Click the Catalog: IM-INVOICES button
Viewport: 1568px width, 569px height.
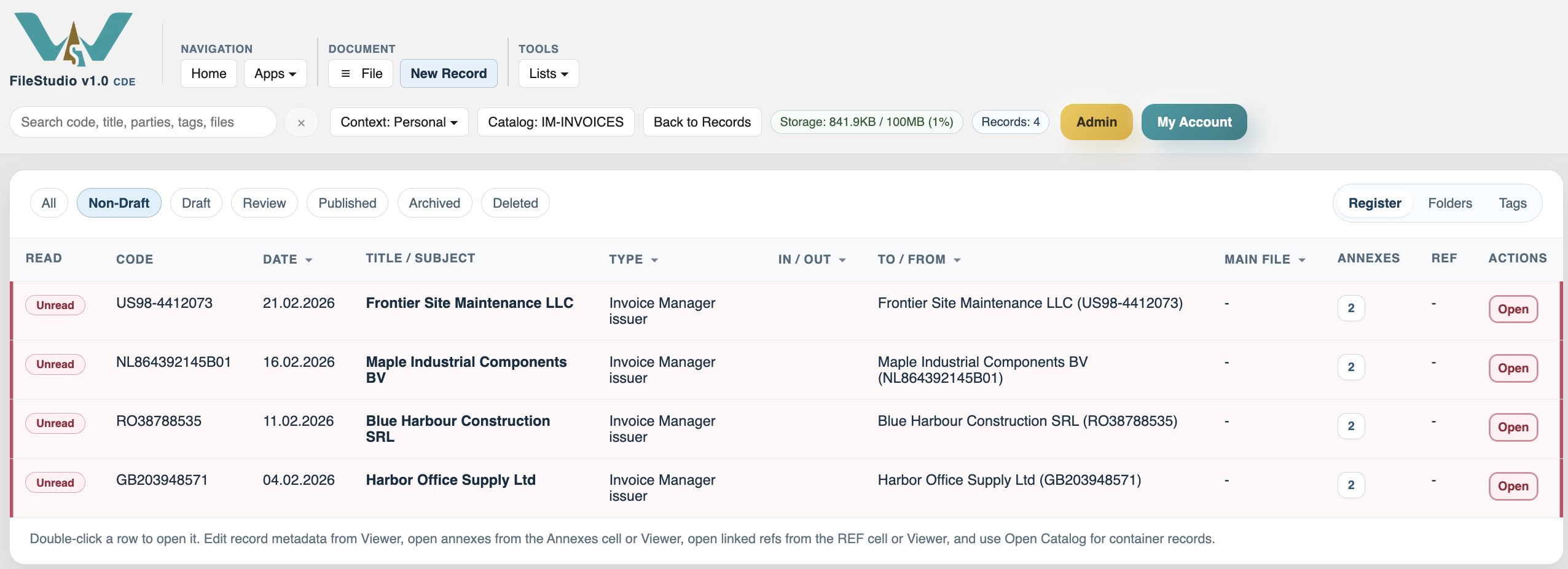pos(556,122)
